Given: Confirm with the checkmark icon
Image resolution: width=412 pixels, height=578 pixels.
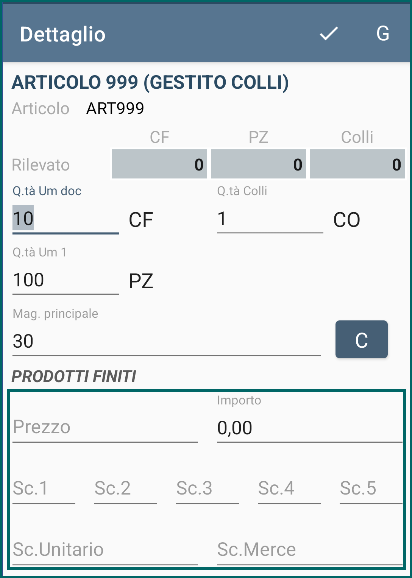Looking at the screenshot, I should coord(328,34).
